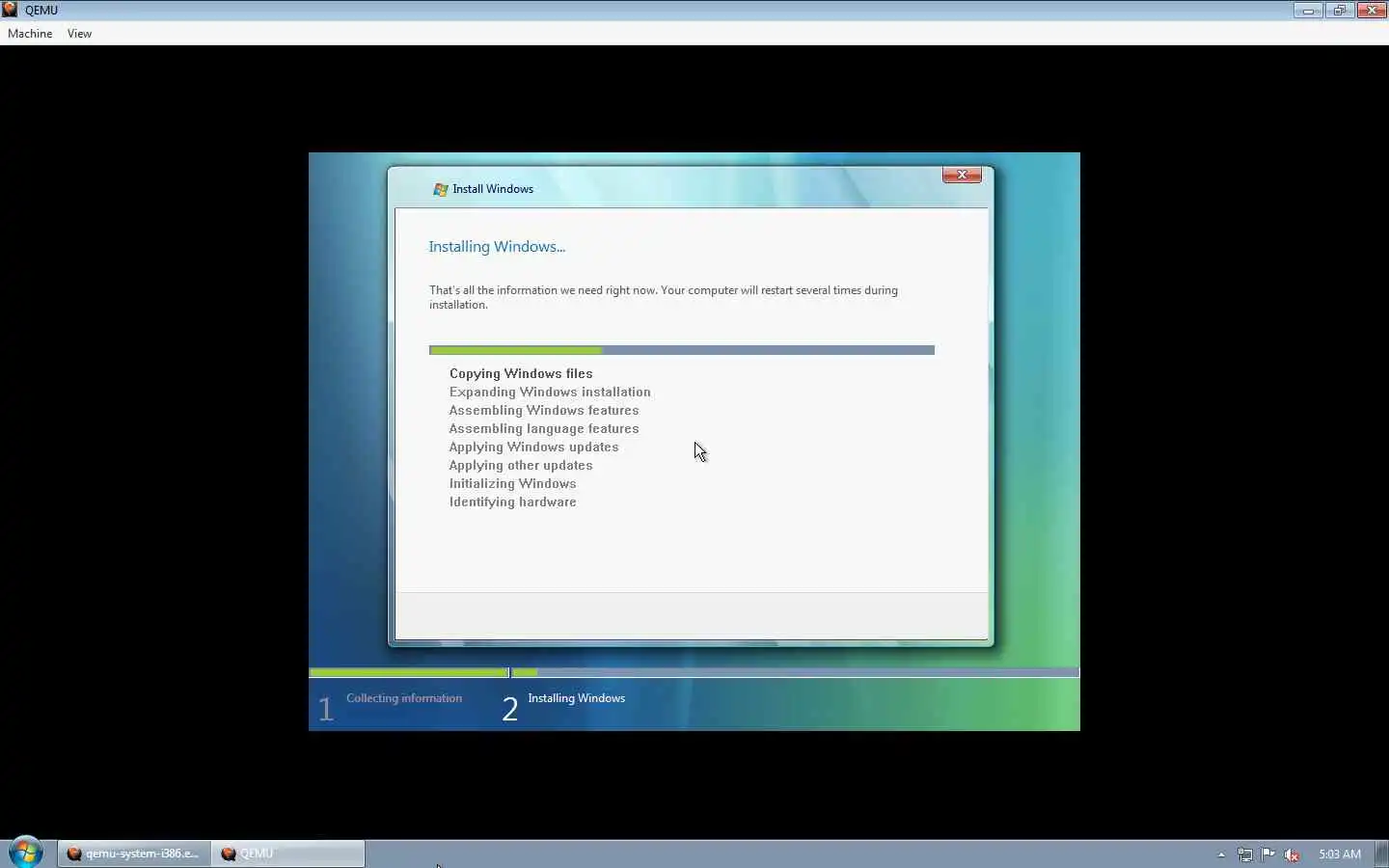
Task: Close the QEMU window
Action: point(1372,11)
